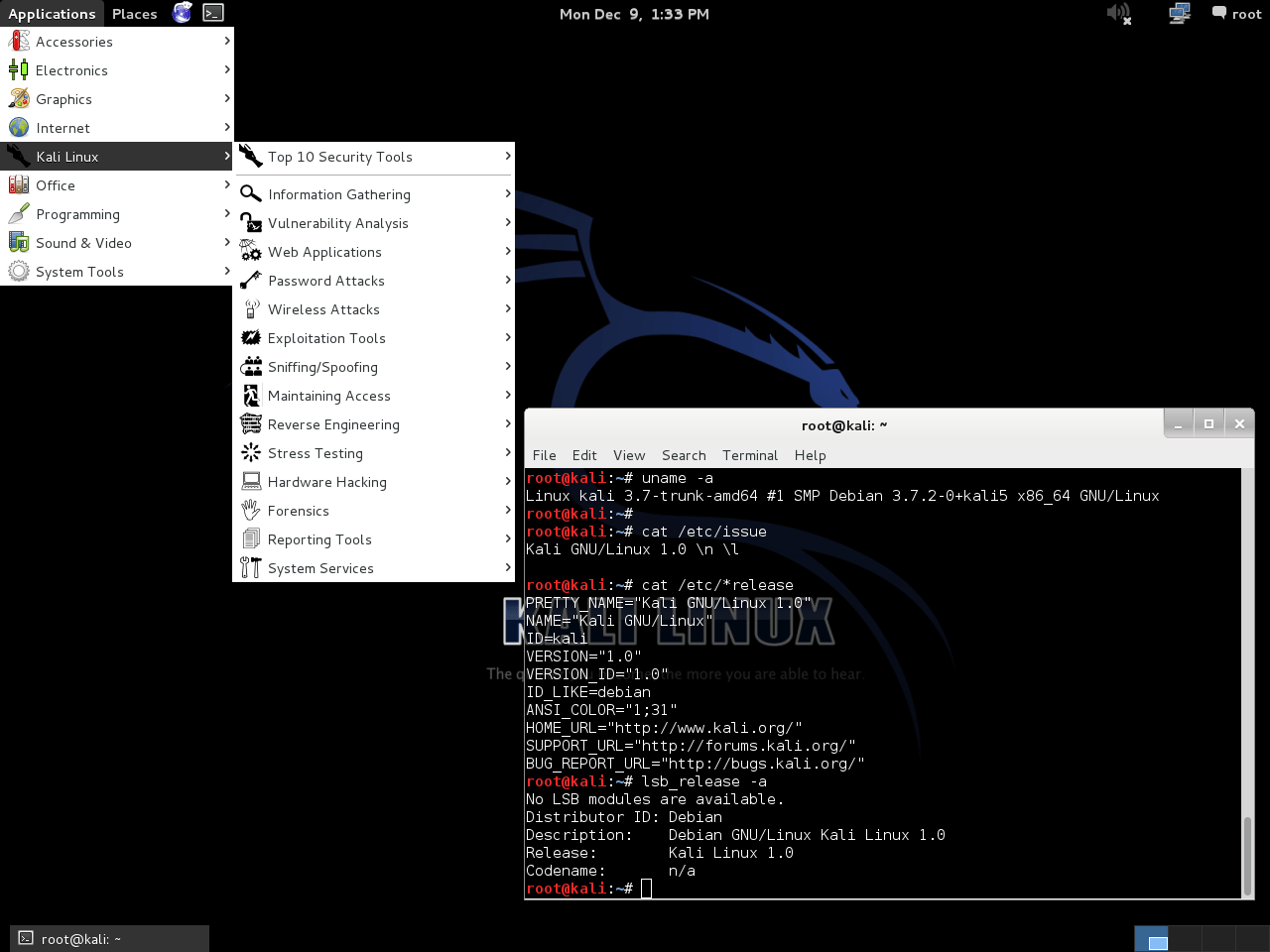Select the Password Attacks key icon
Viewport: 1270px width, 952px height.
(250, 281)
